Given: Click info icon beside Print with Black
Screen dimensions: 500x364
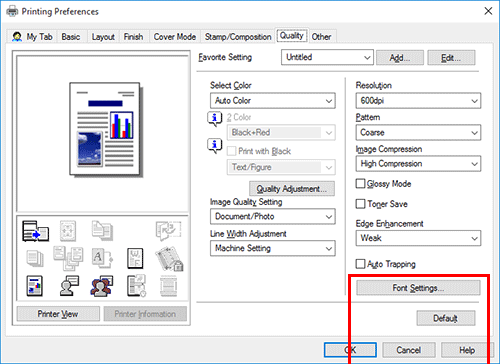Looking at the screenshot, I should 215,146.
